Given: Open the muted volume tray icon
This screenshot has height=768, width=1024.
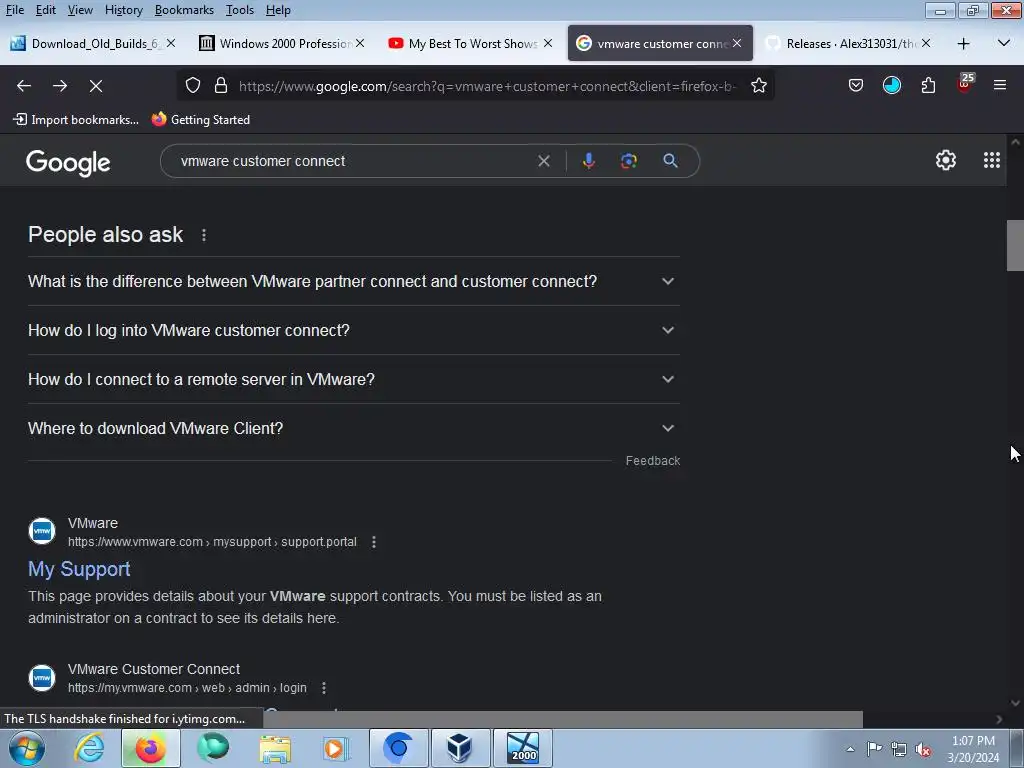Looking at the screenshot, I should [x=922, y=750].
